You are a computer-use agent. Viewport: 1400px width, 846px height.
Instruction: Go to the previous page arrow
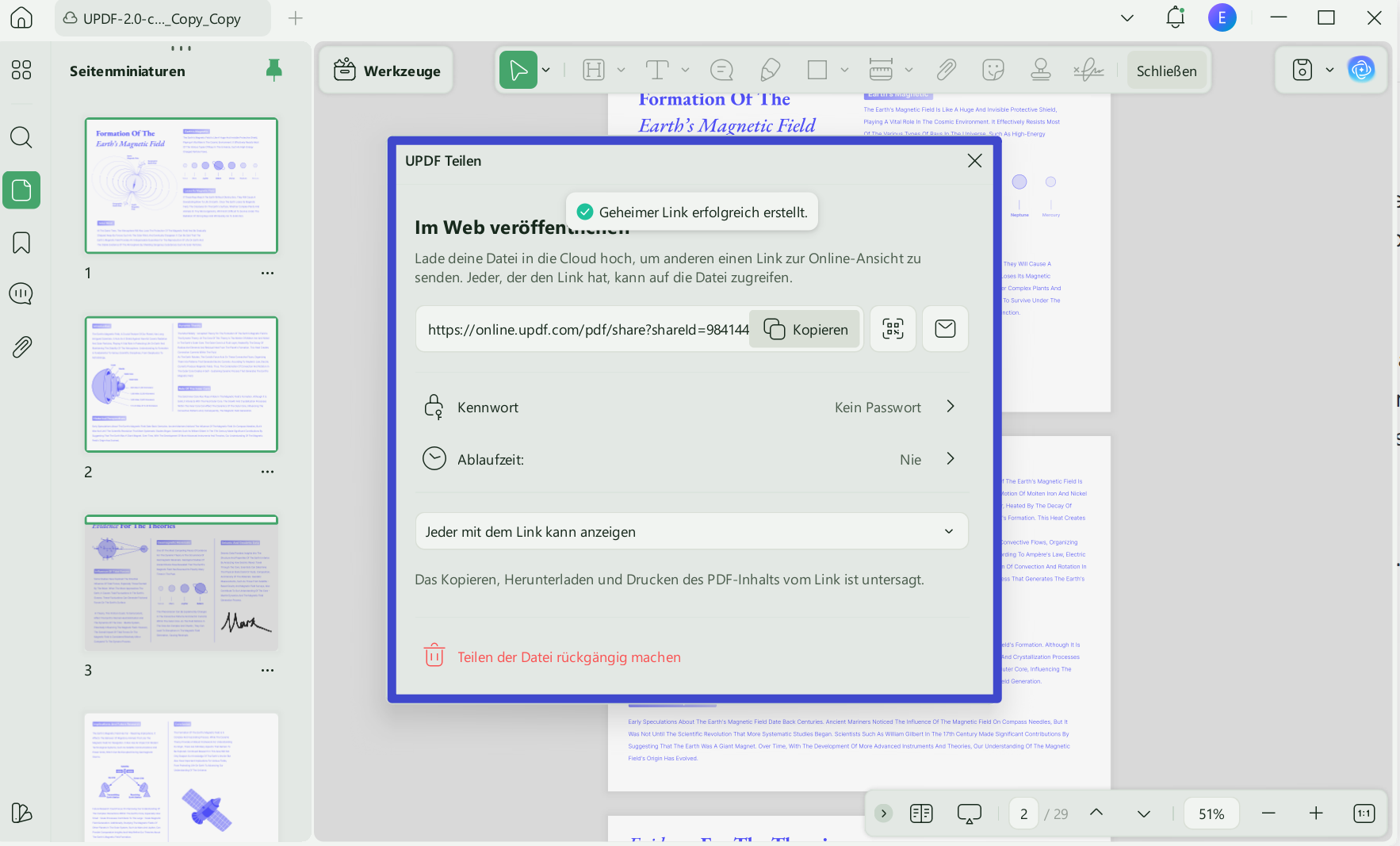tap(1096, 813)
